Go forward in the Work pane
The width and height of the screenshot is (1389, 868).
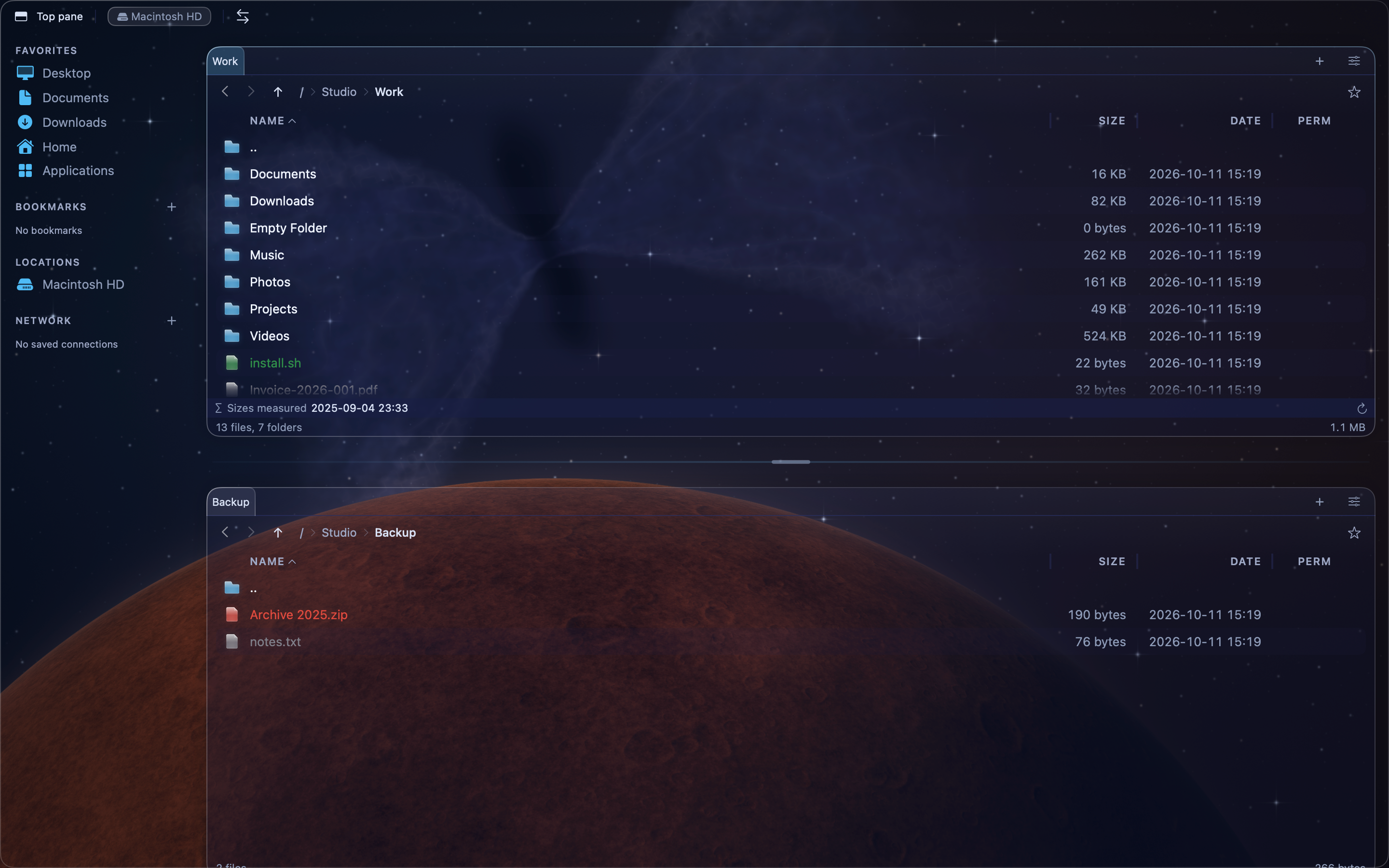(251, 92)
